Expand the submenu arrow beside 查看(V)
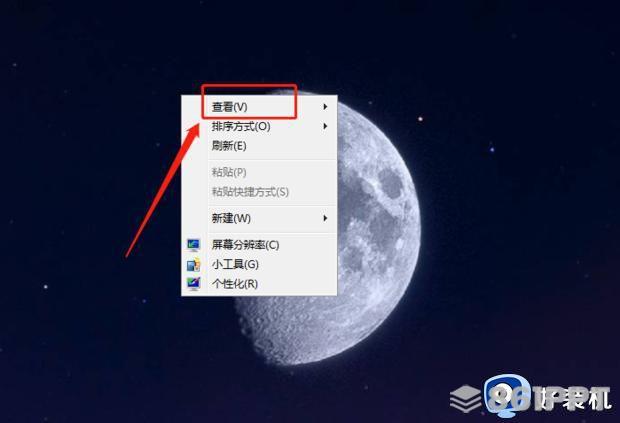Screen dimensions: 620x423 tap(325, 107)
